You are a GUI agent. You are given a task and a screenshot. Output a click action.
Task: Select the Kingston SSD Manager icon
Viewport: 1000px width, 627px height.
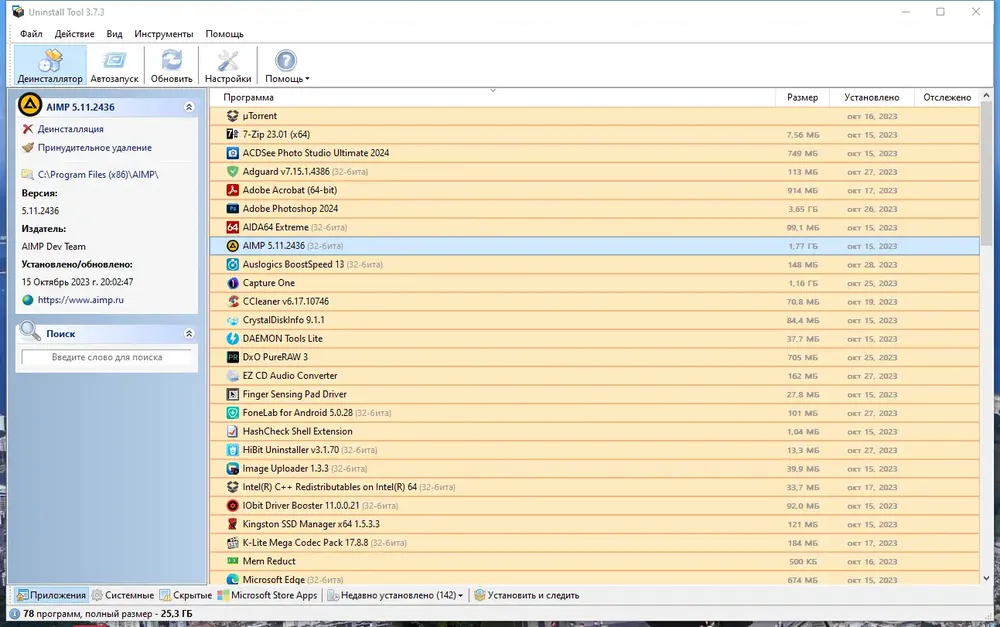tap(233, 524)
